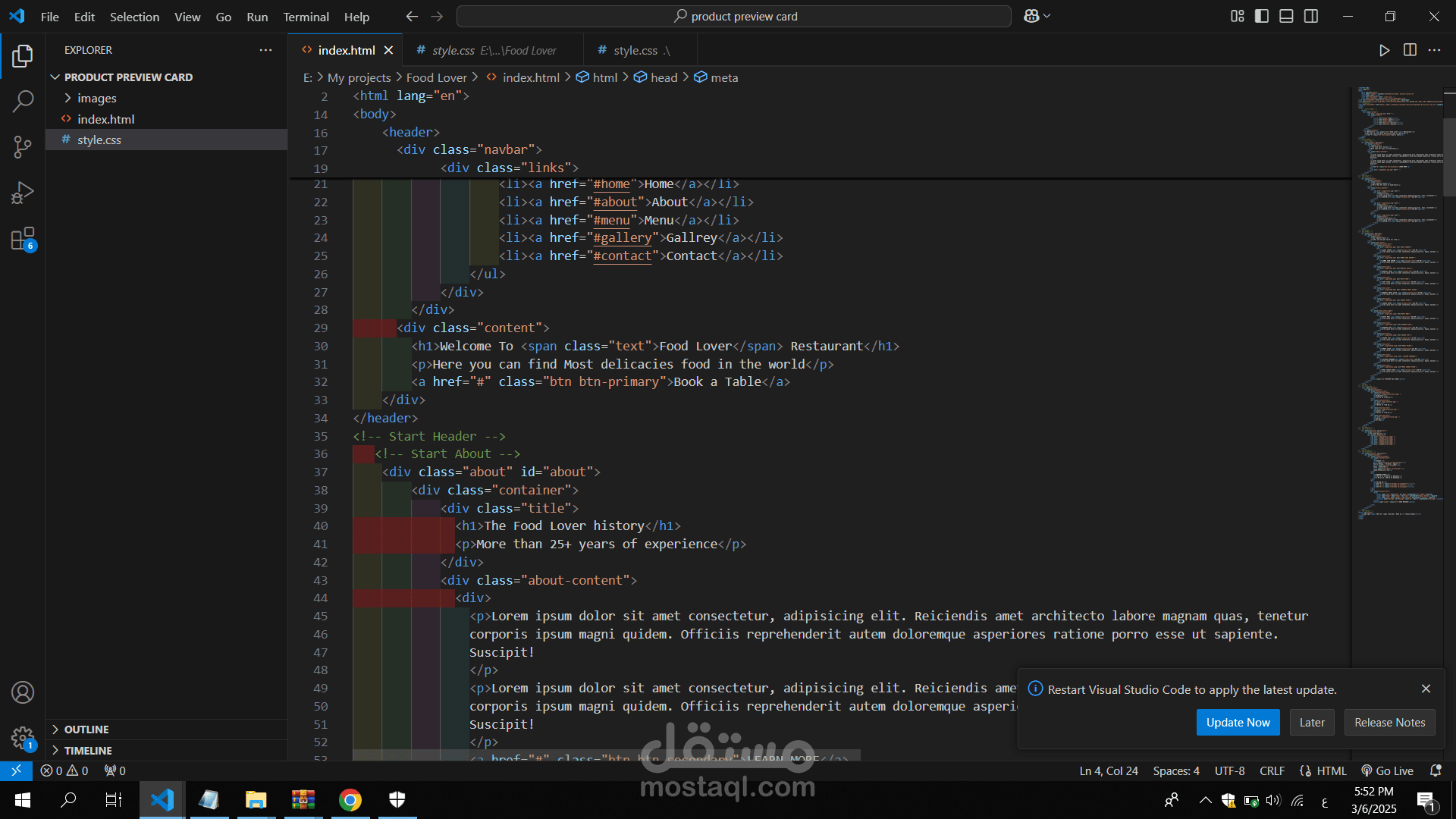Click the vertical editor scrollbar thumb

pyautogui.click(x=1449, y=155)
